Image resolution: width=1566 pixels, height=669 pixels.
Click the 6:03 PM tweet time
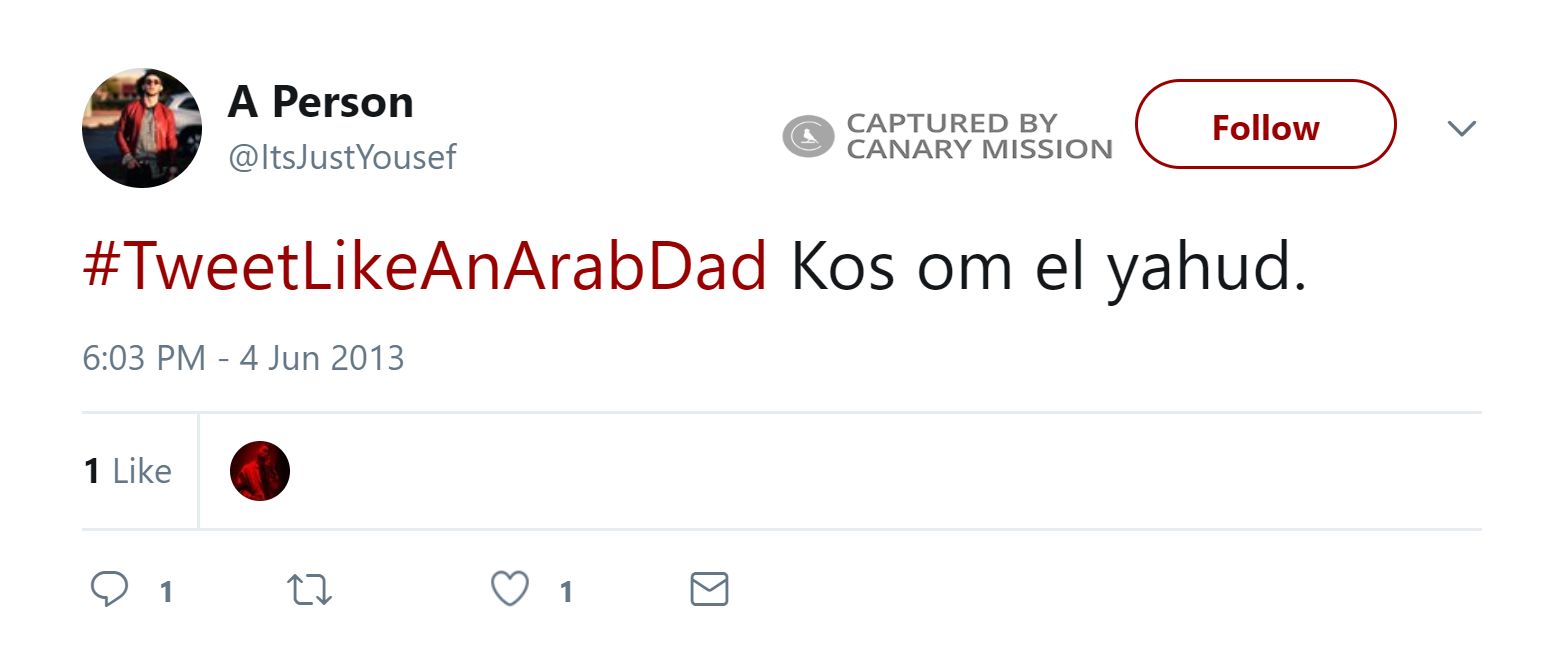click(144, 358)
